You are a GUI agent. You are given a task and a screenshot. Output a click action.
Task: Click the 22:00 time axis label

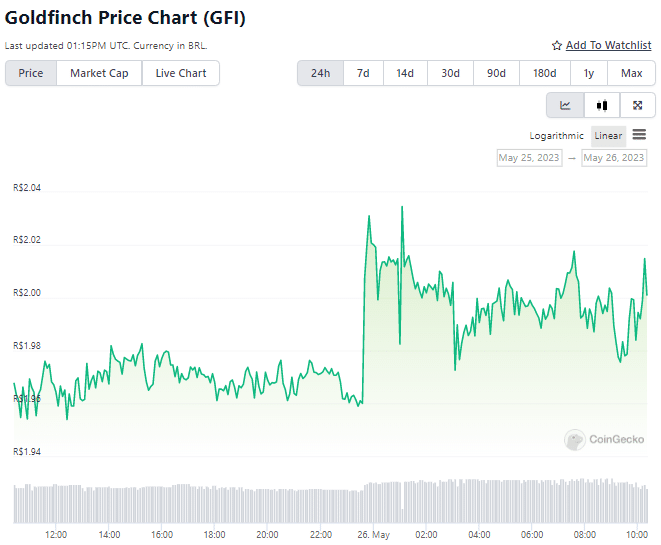[321, 535]
